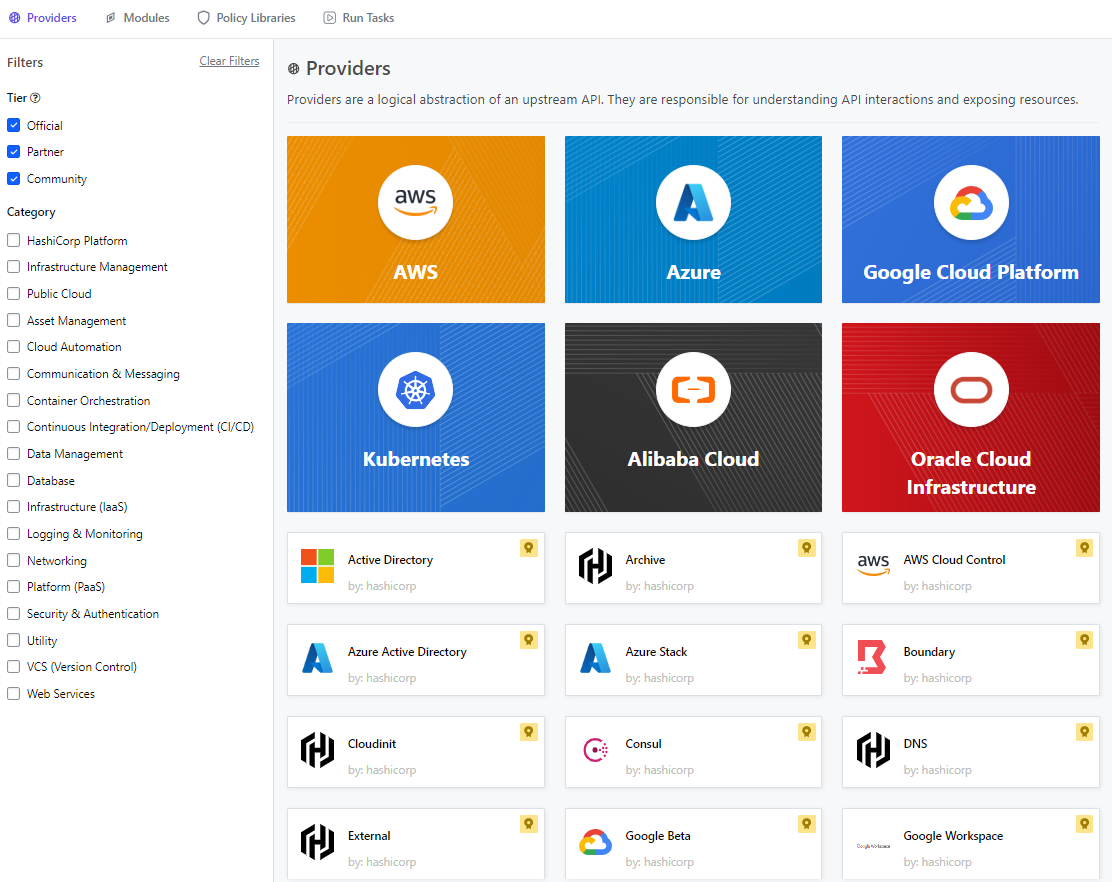Image resolution: width=1112 pixels, height=882 pixels.
Task: Click the Clear Filters link
Action: [x=229, y=60]
